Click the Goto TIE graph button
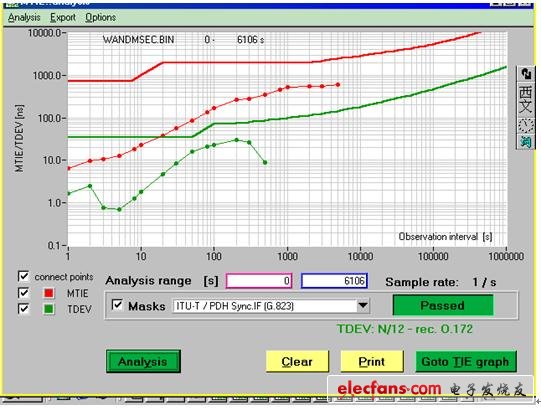 [x=466, y=361]
